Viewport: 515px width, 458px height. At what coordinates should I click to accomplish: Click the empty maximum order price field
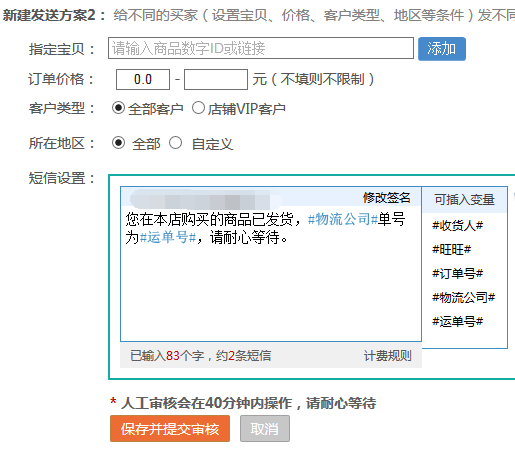216,79
